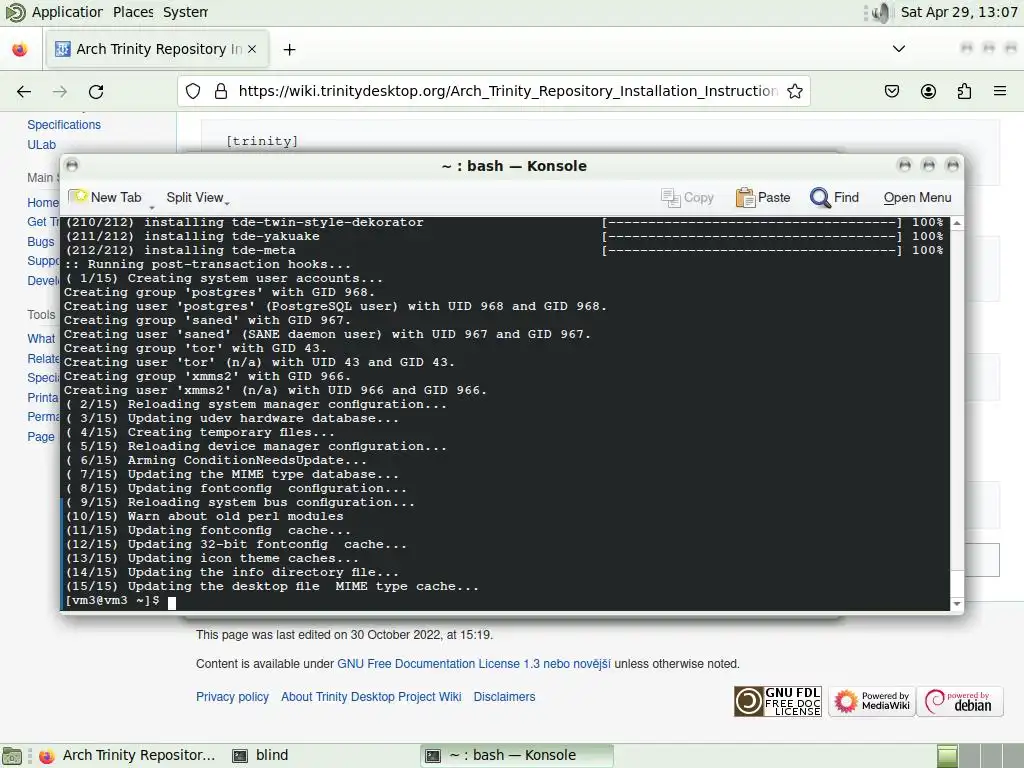Click the Konsole scrollbar down arrow
The image size is (1024, 768).
[957, 604]
